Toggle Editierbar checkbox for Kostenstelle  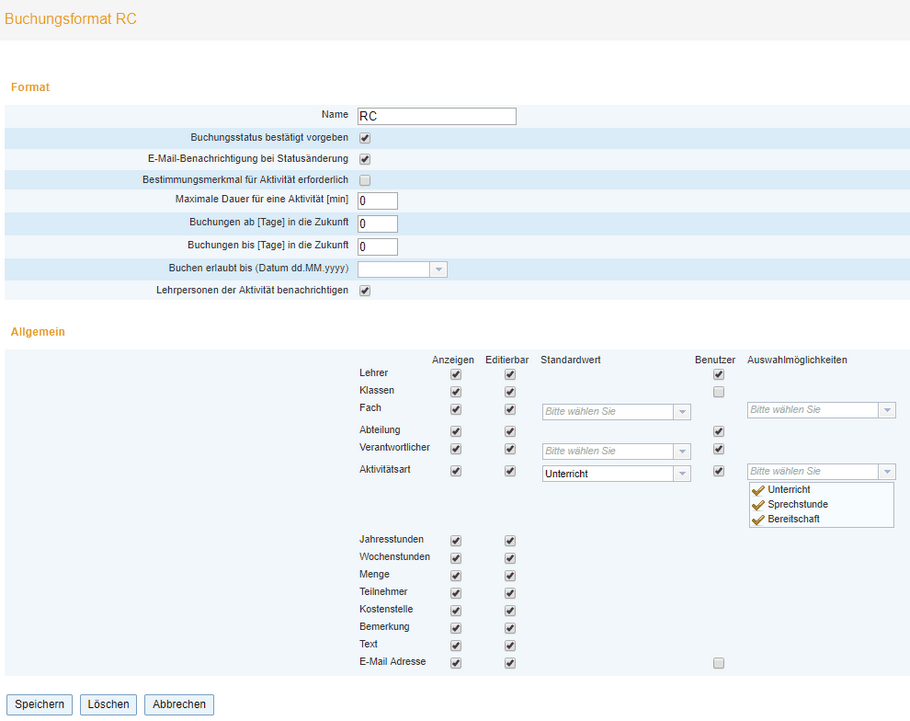click(x=510, y=611)
